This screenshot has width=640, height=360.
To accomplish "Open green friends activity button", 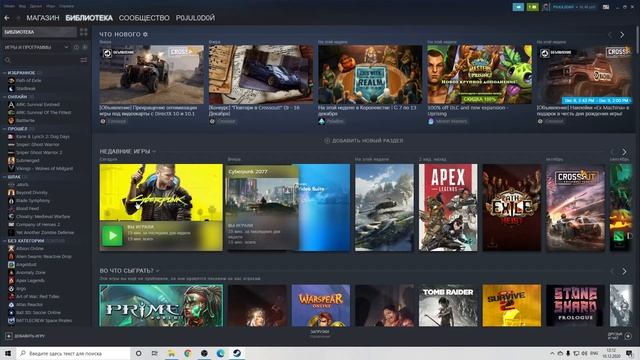I will coord(533,7).
